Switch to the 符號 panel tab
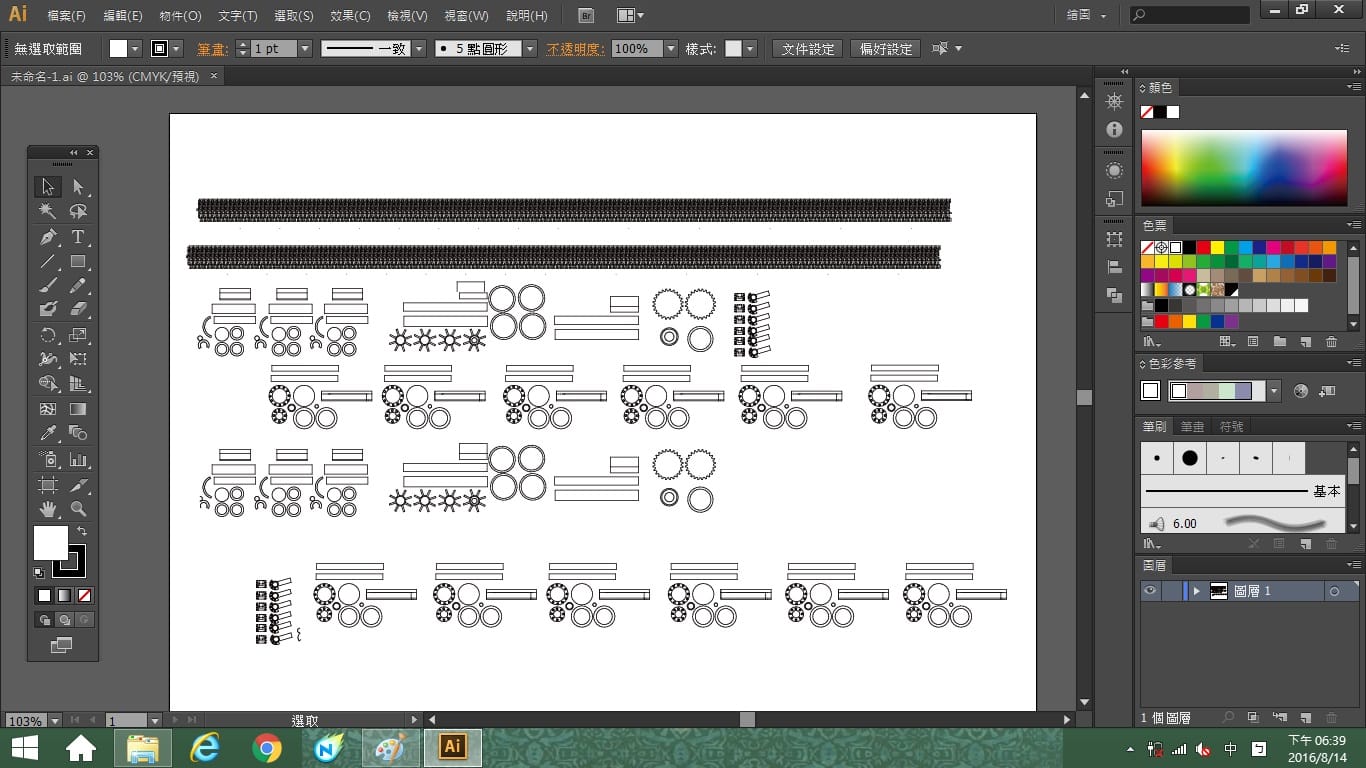1366x768 pixels. (x=1231, y=427)
